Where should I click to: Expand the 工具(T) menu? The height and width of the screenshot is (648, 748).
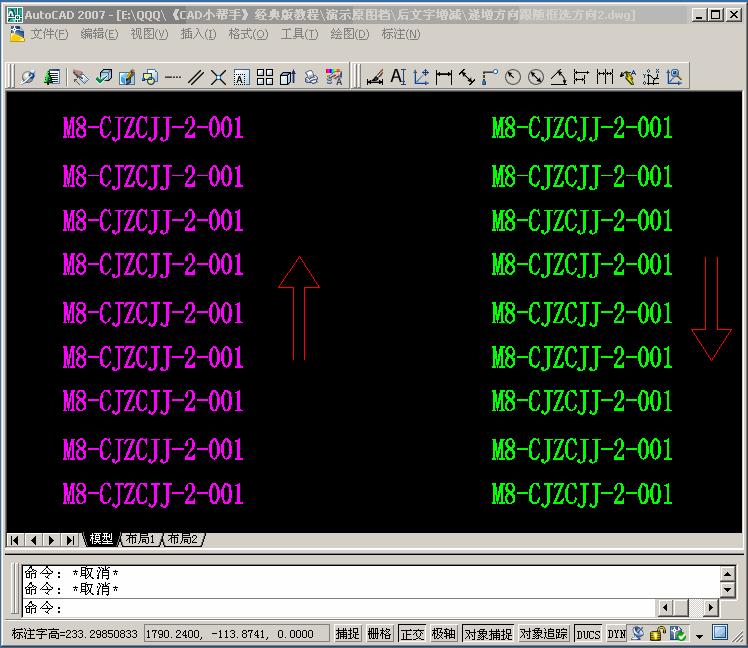tap(298, 34)
